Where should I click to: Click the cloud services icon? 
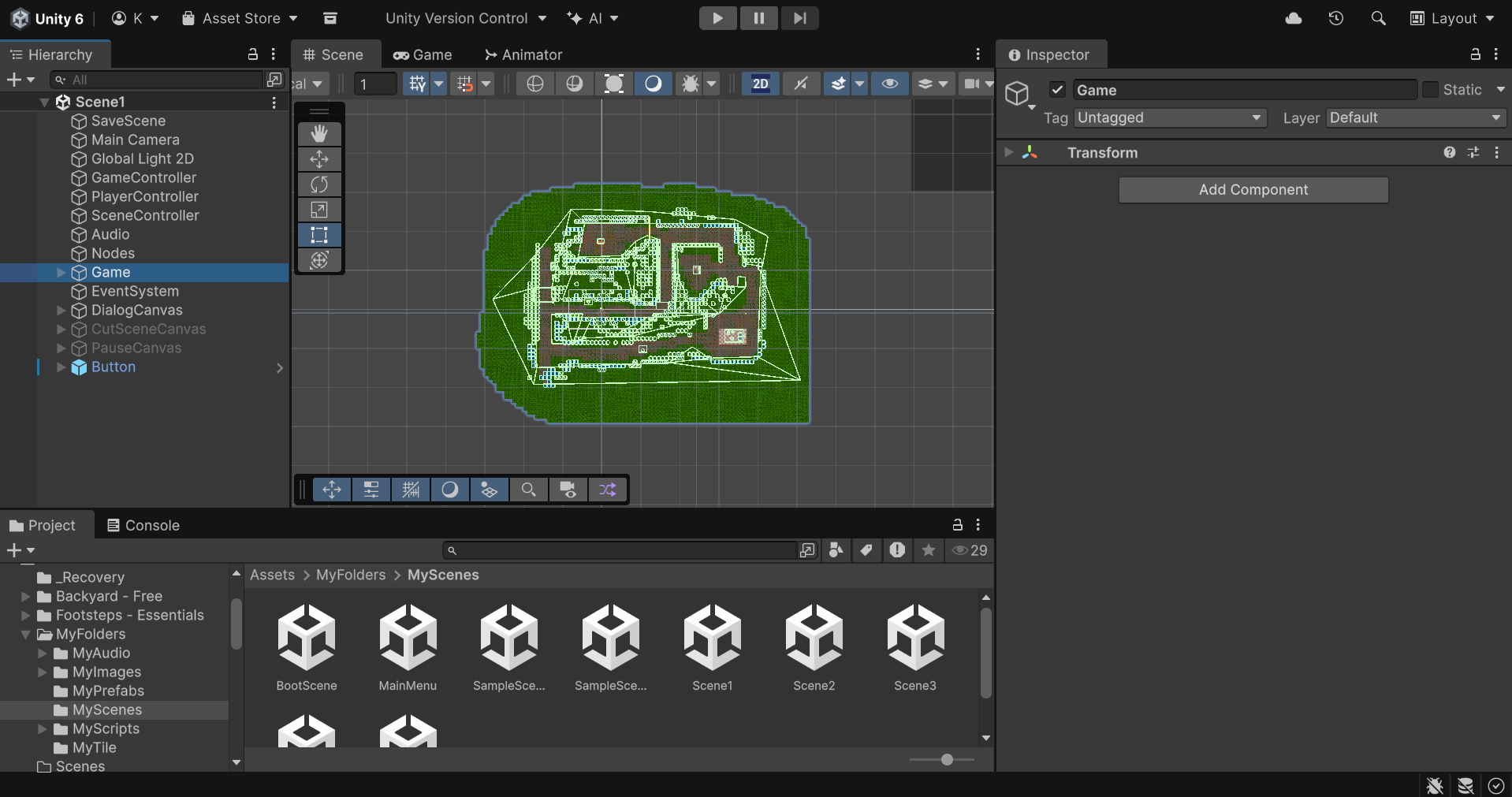(x=1294, y=18)
